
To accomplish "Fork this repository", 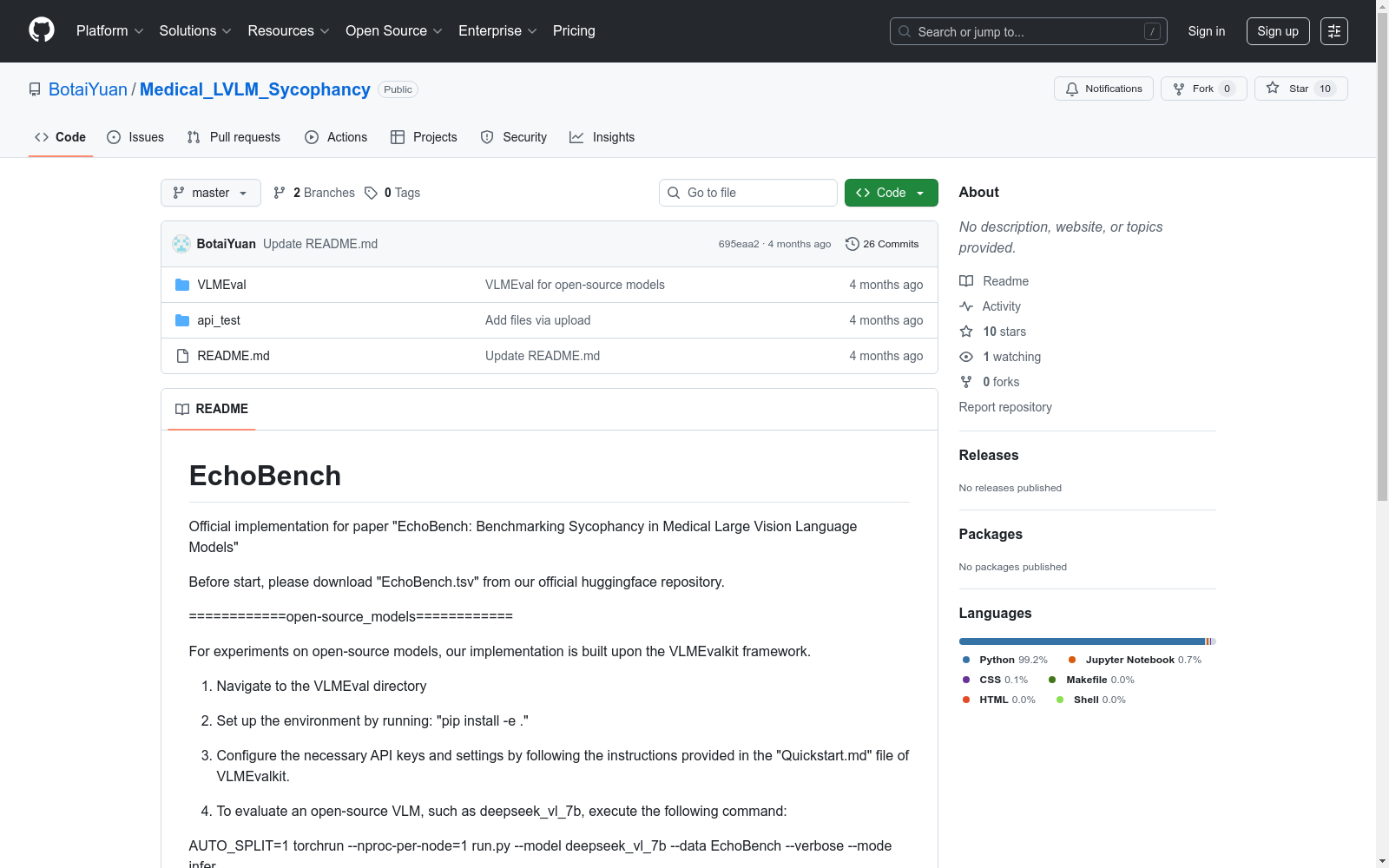I will pos(1203,89).
